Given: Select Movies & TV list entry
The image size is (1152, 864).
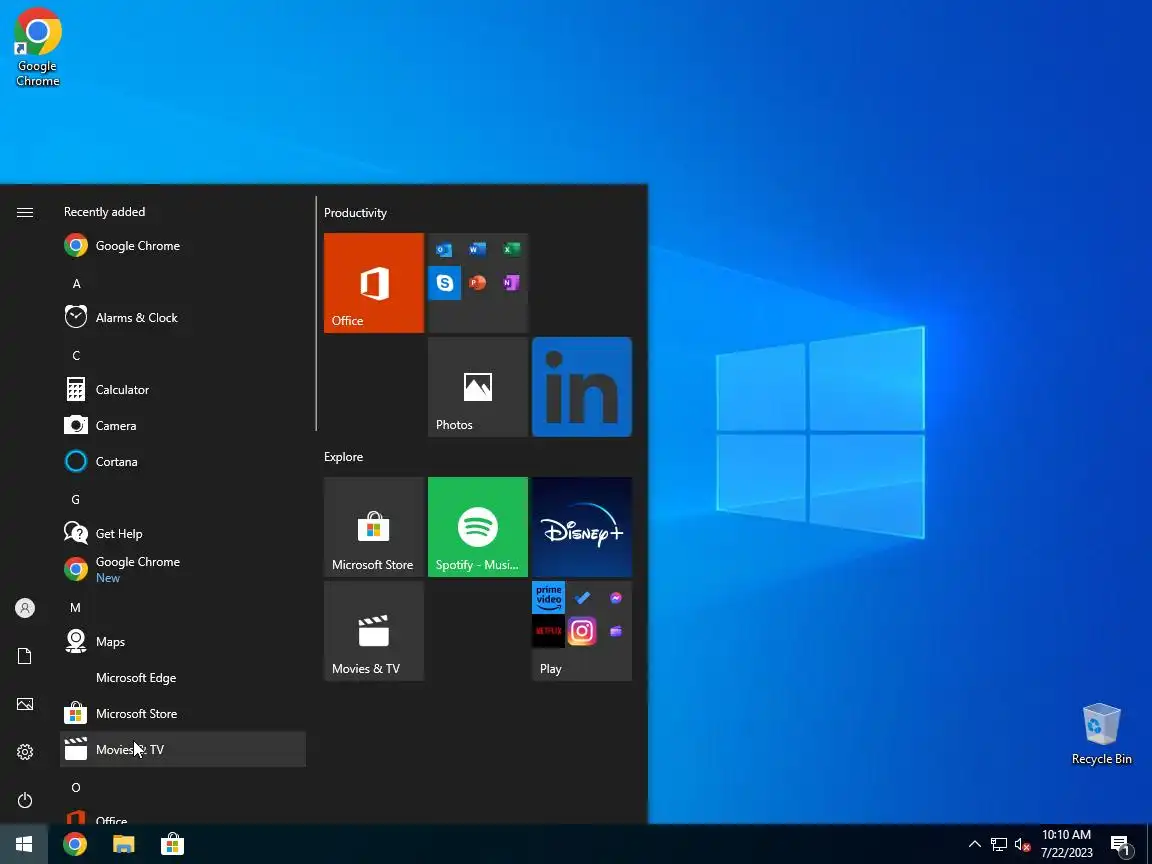Looking at the screenshot, I should point(183,749).
